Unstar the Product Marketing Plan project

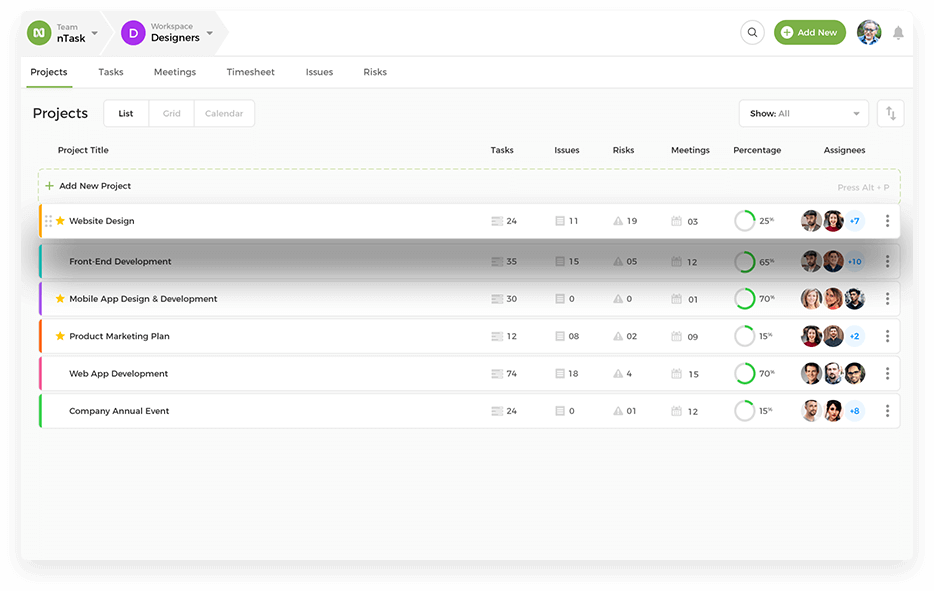60,337
